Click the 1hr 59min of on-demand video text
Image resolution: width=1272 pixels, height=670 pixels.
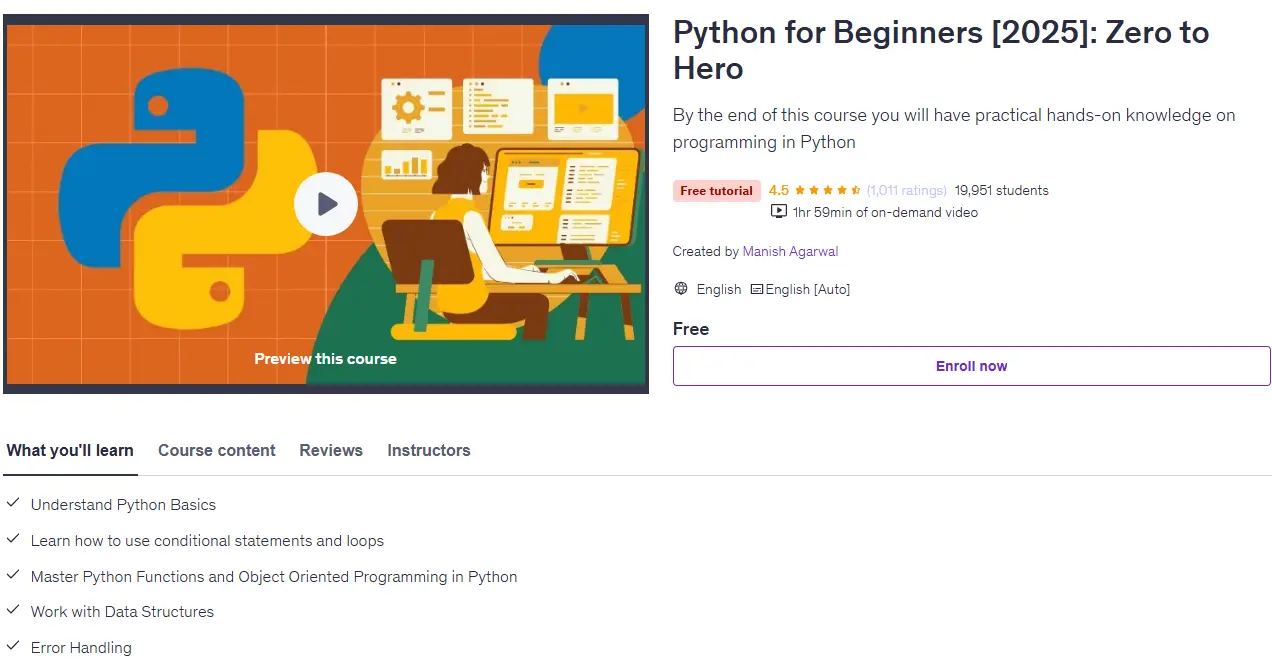(x=885, y=212)
